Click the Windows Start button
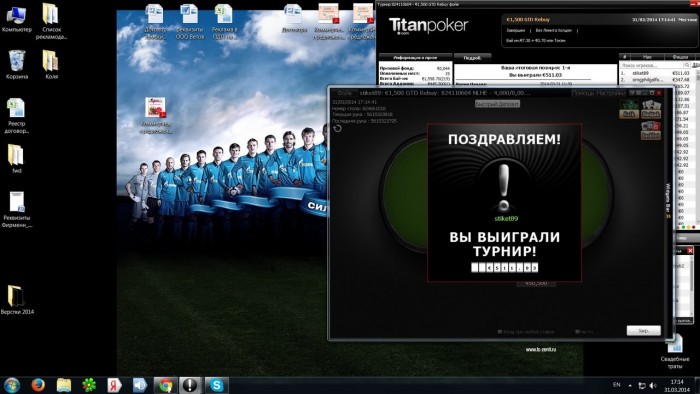 point(12,385)
